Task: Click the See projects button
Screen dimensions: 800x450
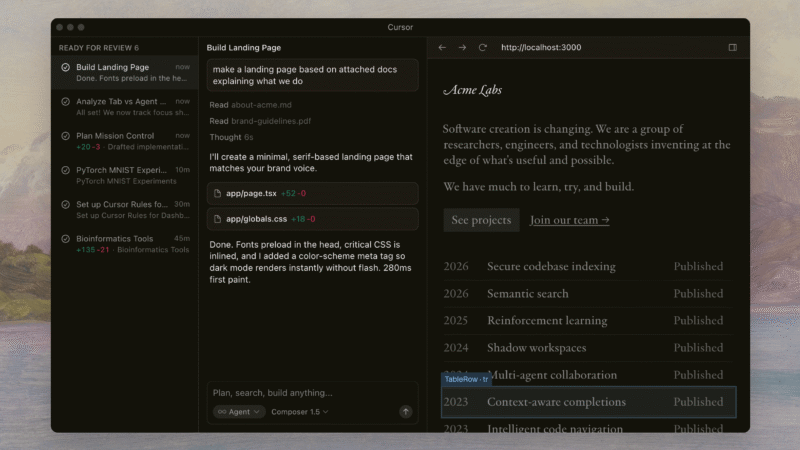Action: tap(481, 220)
